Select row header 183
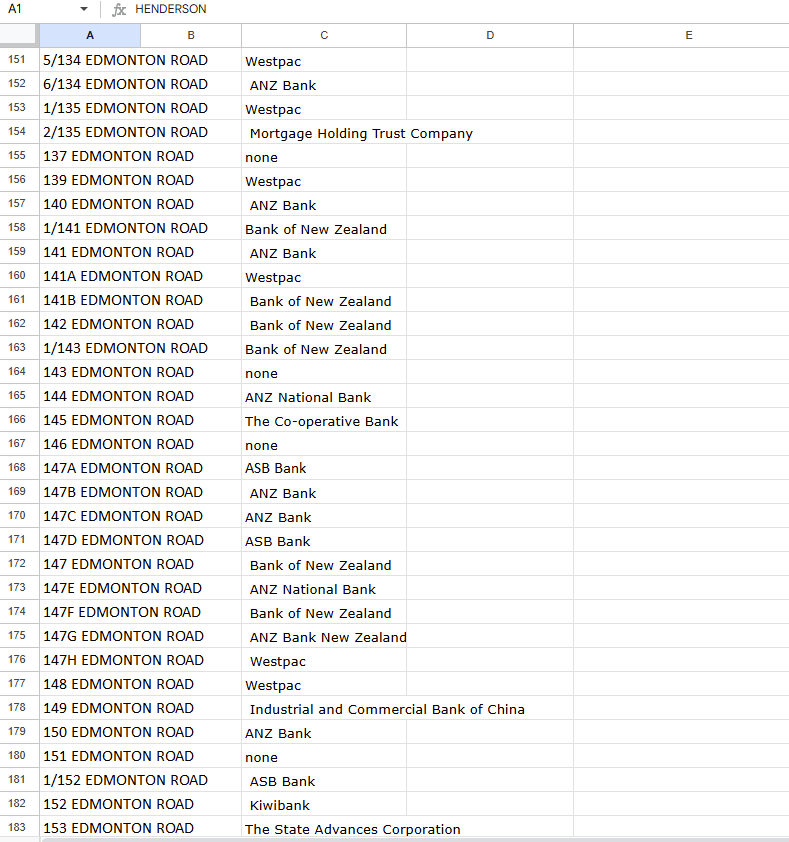This screenshot has width=789, height=842. tap(19, 828)
